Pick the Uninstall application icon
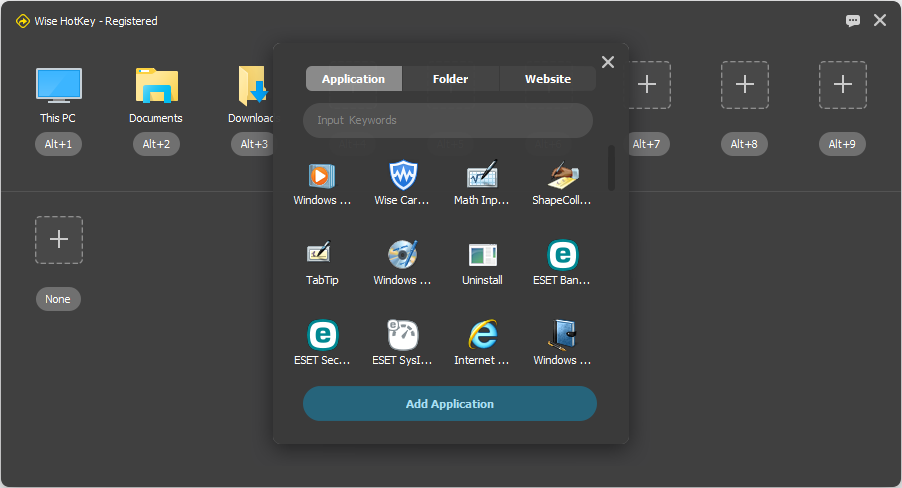Viewport: 902px width, 488px height. 483,255
